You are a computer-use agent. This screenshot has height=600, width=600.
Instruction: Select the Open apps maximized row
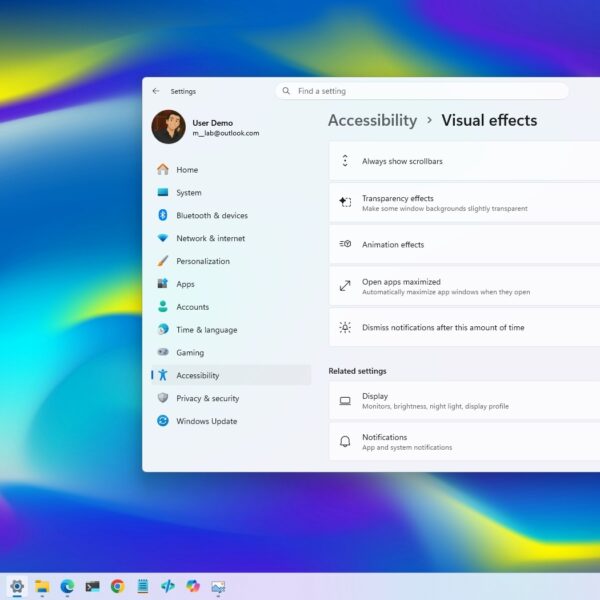pyautogui.click(x=465, y=286)
